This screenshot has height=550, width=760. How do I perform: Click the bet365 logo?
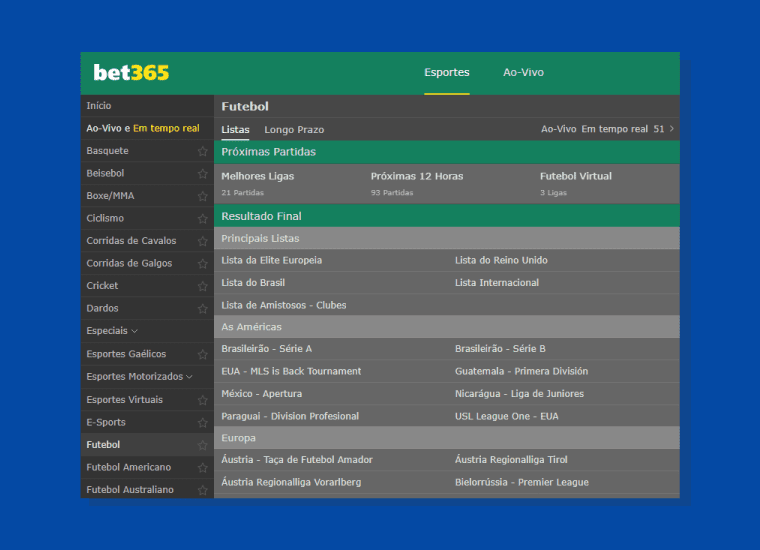pos(131,73)
